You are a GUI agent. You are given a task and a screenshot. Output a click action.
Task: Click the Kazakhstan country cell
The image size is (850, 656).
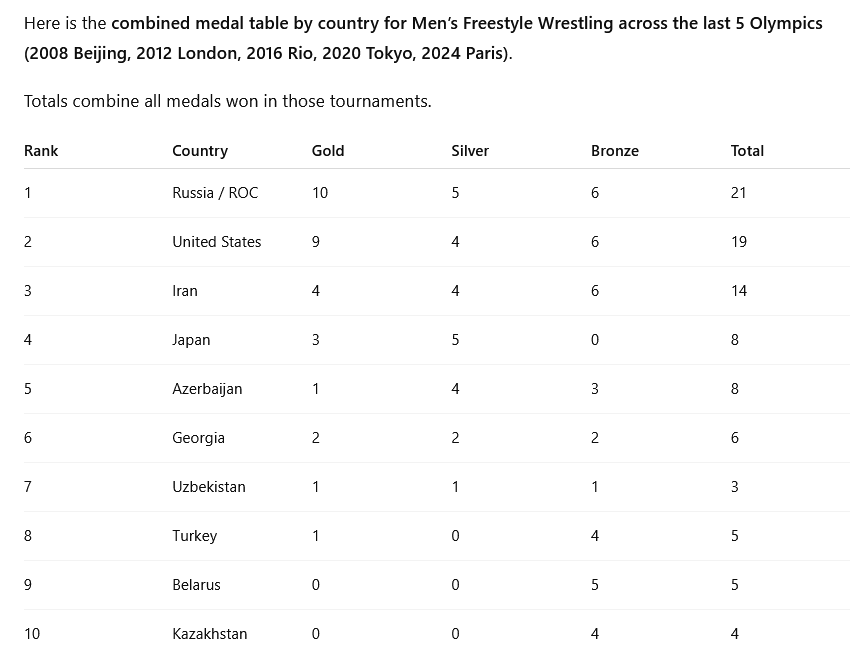(x=210, y=634)
